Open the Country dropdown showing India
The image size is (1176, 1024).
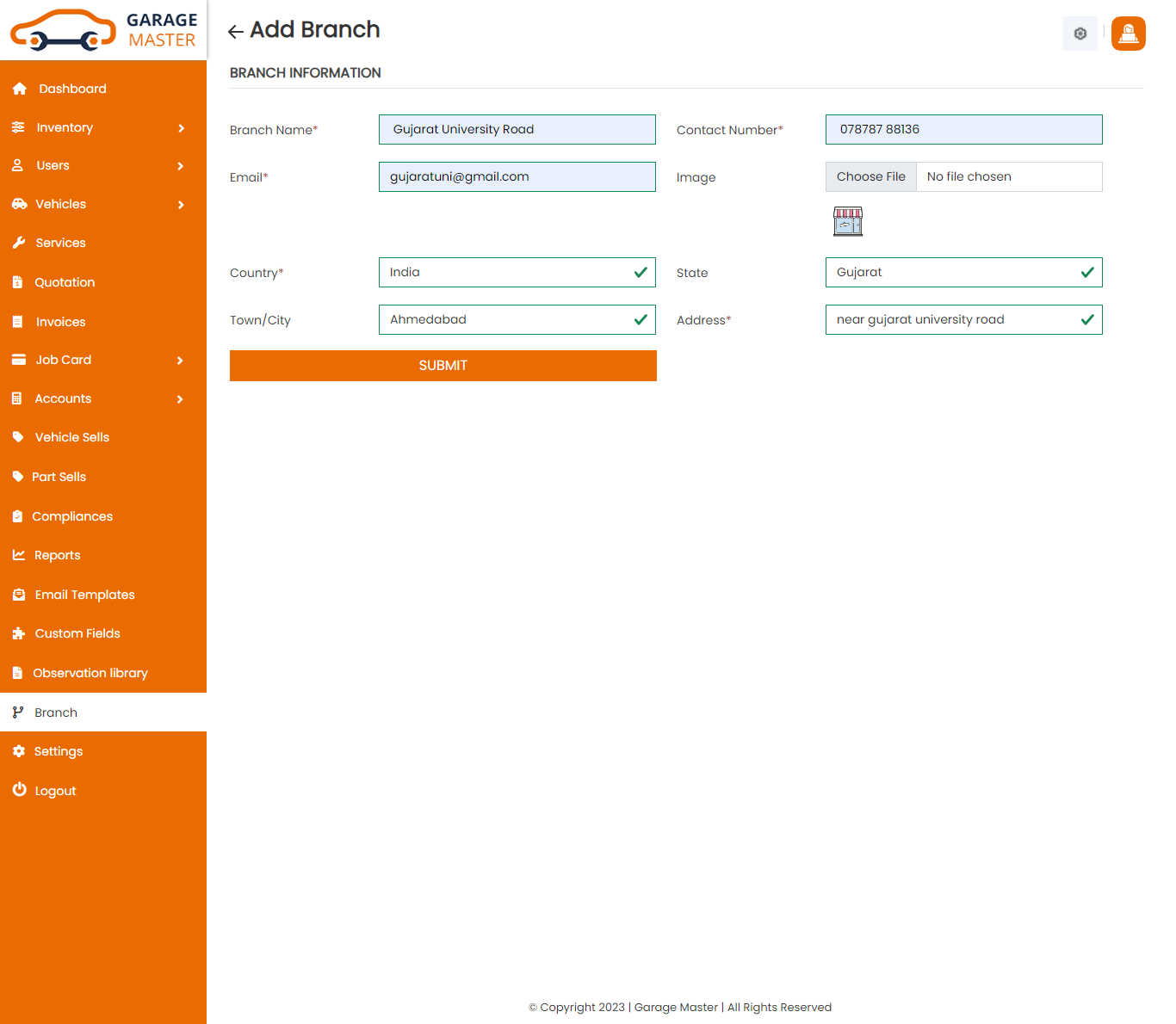pos(517,273)
